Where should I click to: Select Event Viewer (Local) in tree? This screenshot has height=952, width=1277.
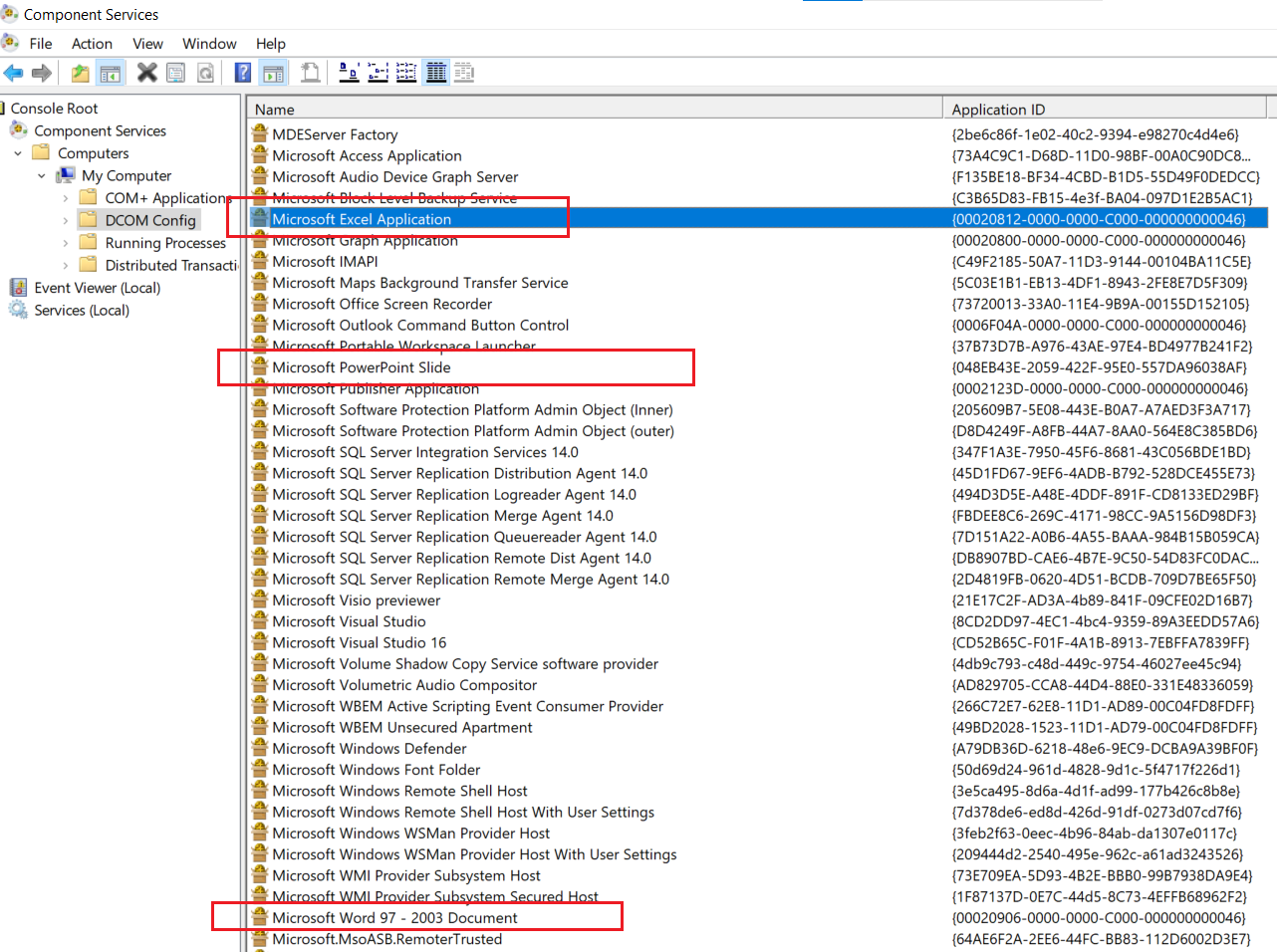tap(97, 288)
